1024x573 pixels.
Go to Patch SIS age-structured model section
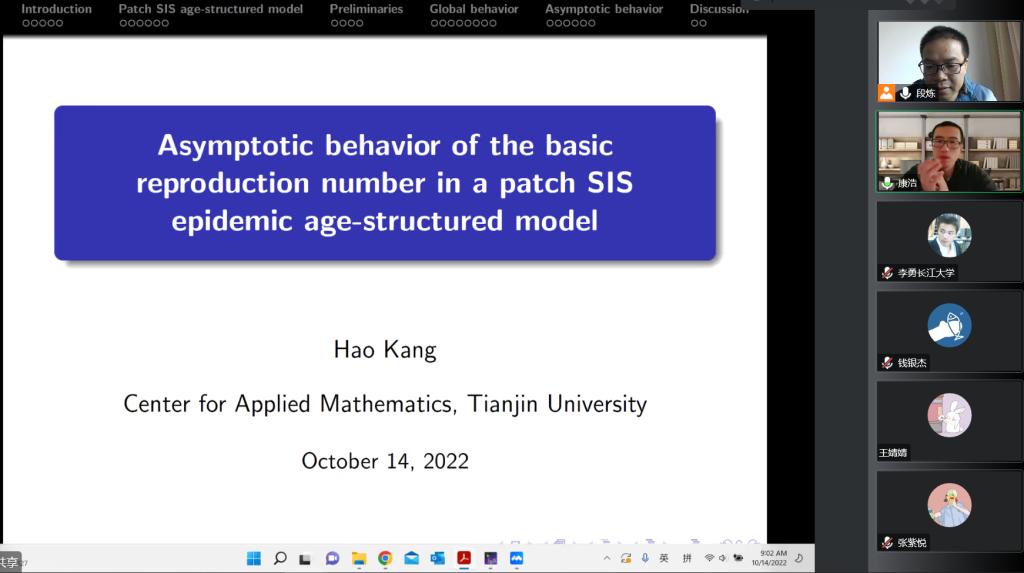pyautogui.click(x=210, y=9)
